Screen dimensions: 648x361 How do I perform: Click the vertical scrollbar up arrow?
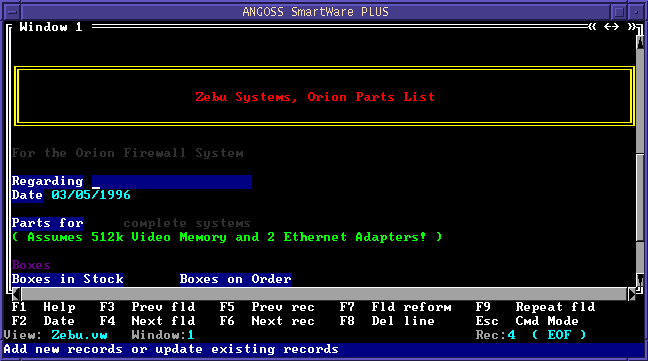point(640,41)
